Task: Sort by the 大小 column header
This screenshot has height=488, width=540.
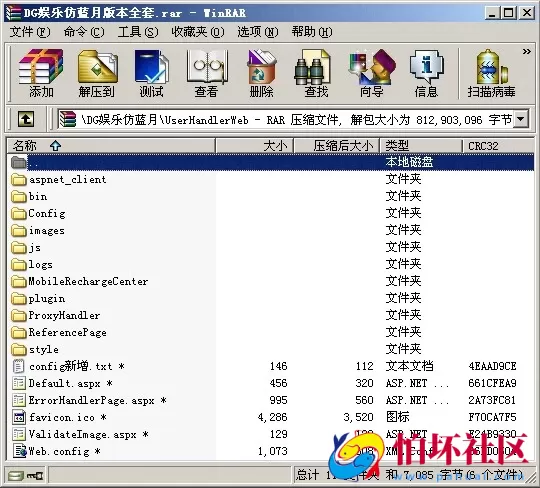Action: [x=255, y=146]
